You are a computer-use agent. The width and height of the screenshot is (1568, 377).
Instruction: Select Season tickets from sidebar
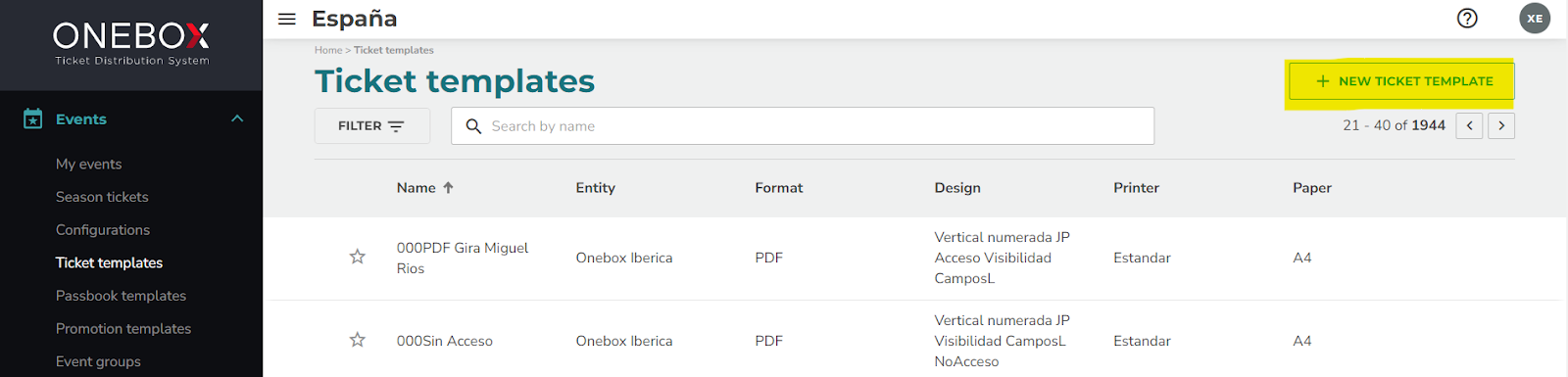click(102, 197)
